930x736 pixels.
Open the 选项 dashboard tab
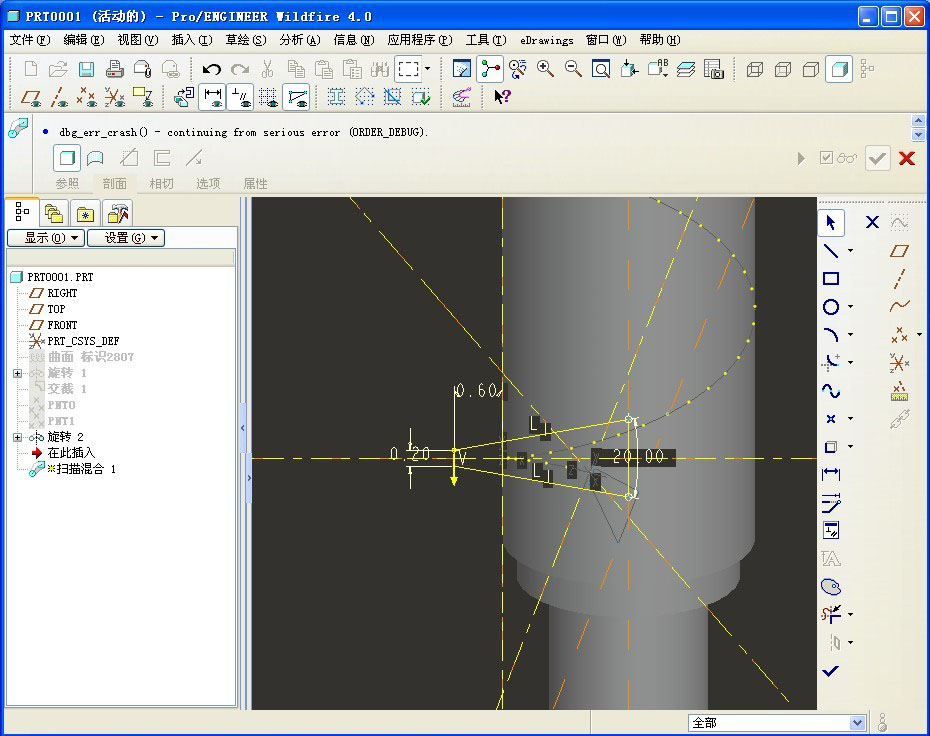click(208, 184)
